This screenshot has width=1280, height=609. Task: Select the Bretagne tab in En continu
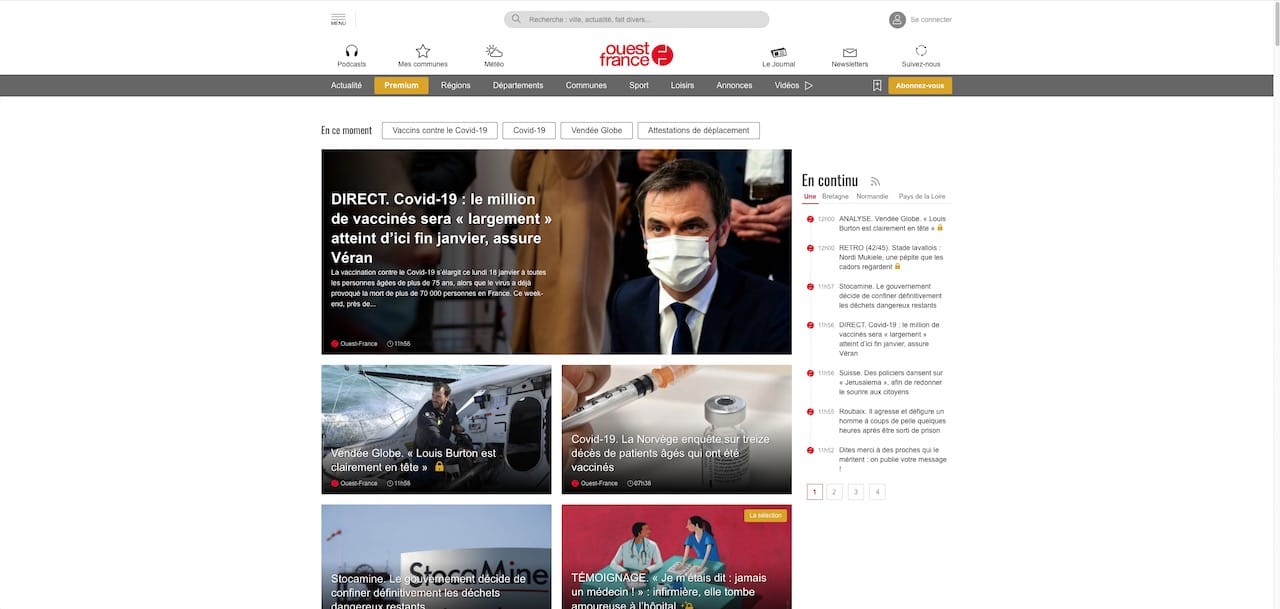[835, 197]
